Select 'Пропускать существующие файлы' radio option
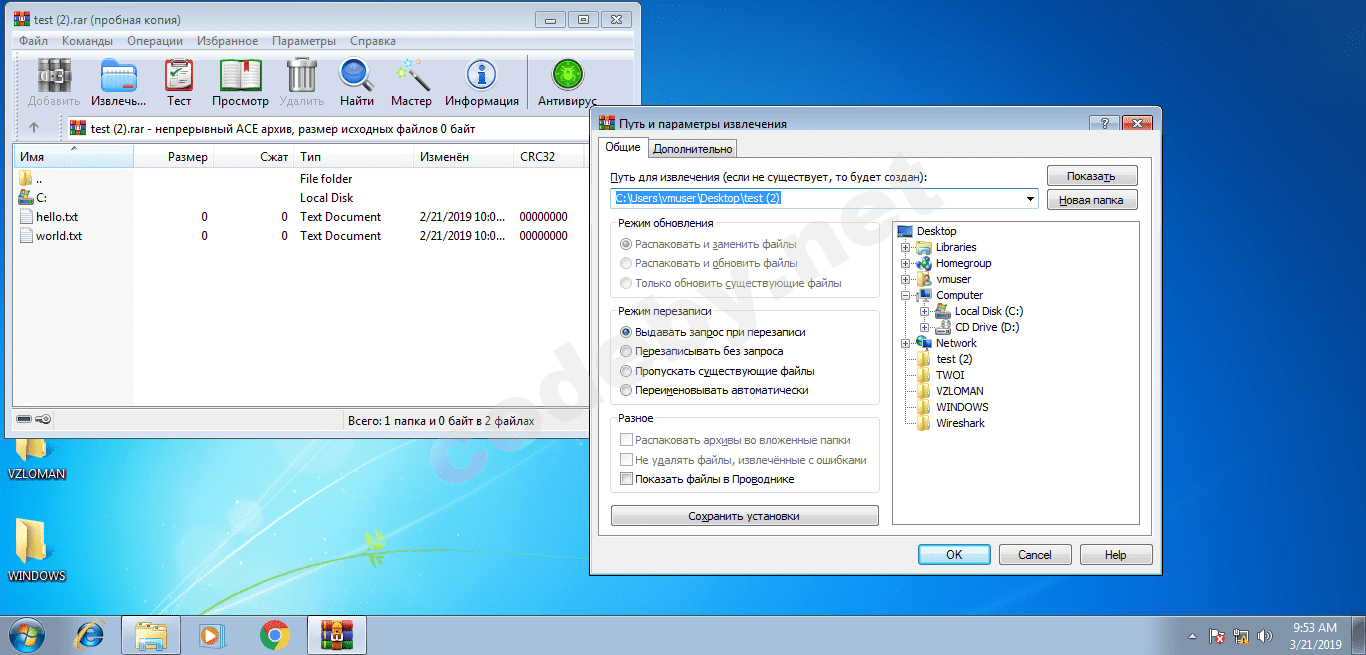Screen dimensions: 1366x655 coord(626,371)
